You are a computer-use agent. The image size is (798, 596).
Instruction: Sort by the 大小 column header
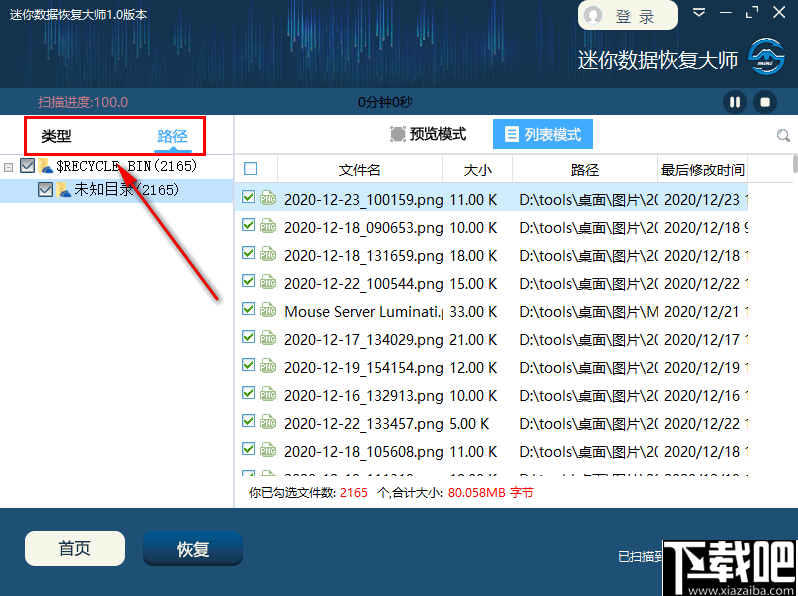pyautogui.click(x=477, y=169)
